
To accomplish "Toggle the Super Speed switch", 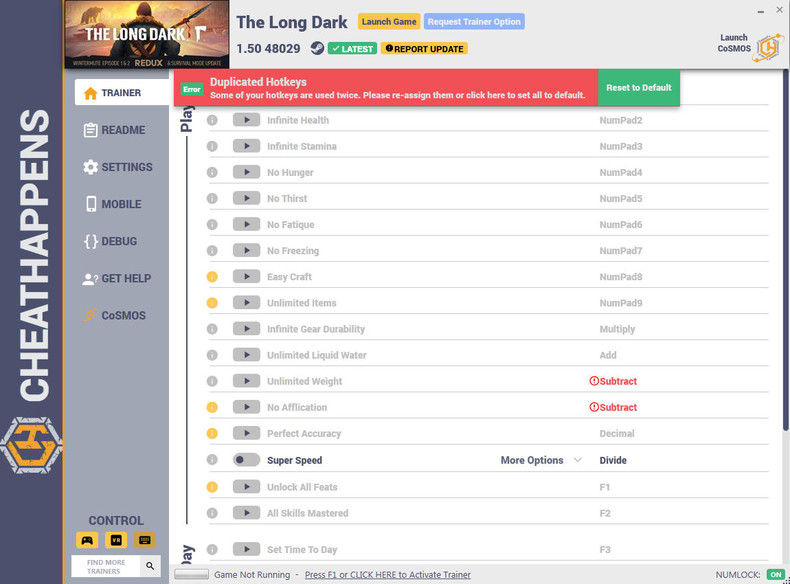I will click(246, 460).
